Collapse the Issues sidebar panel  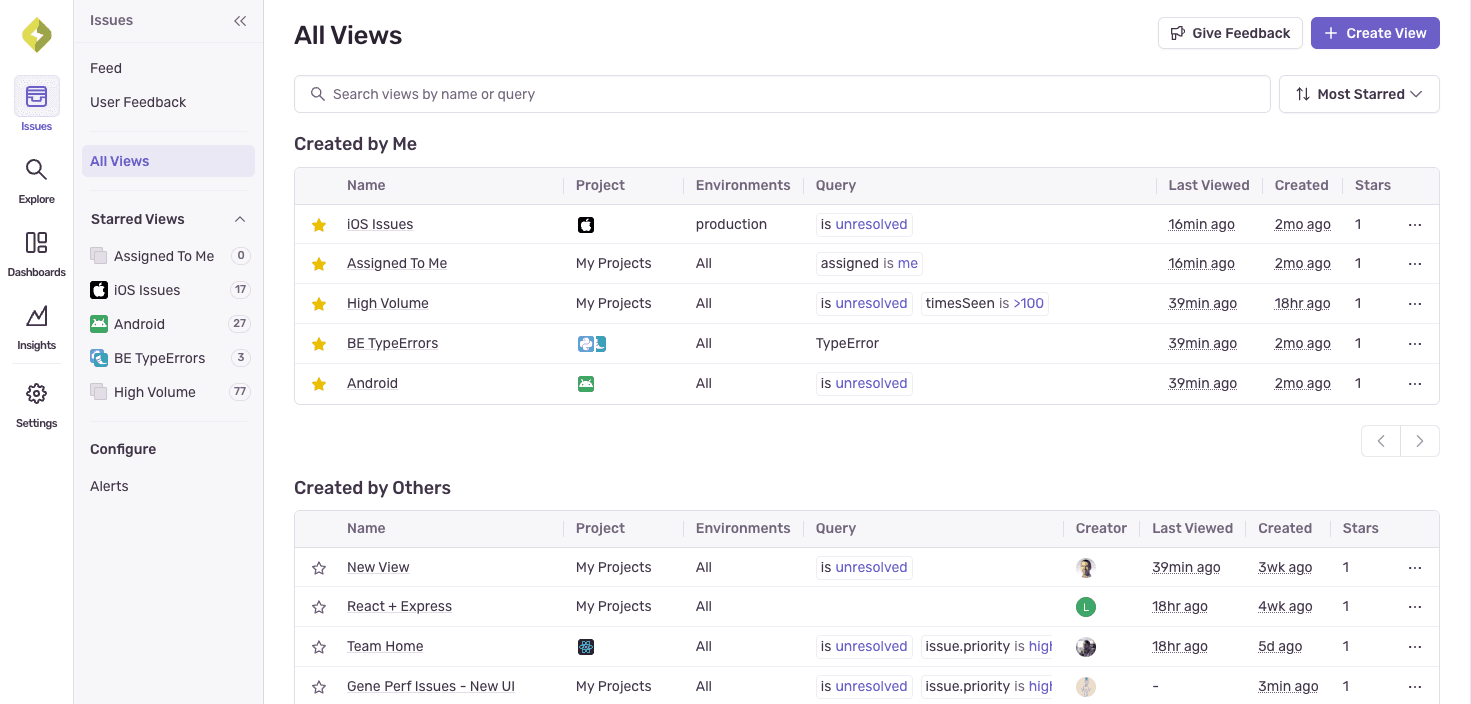click(240, 21)
